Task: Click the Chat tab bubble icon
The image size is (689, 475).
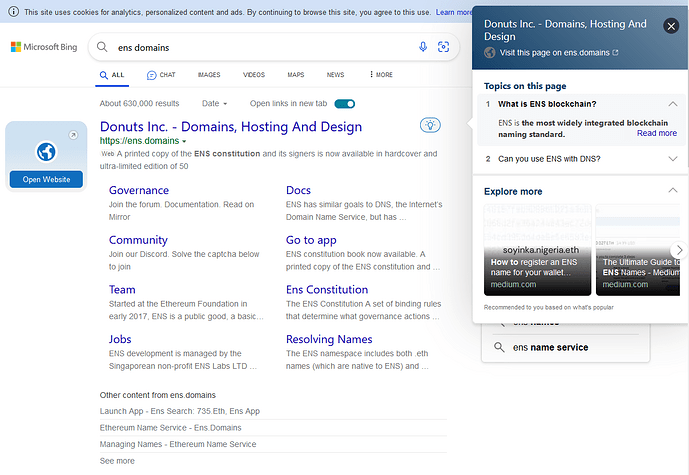Action: tap(151, 75)
